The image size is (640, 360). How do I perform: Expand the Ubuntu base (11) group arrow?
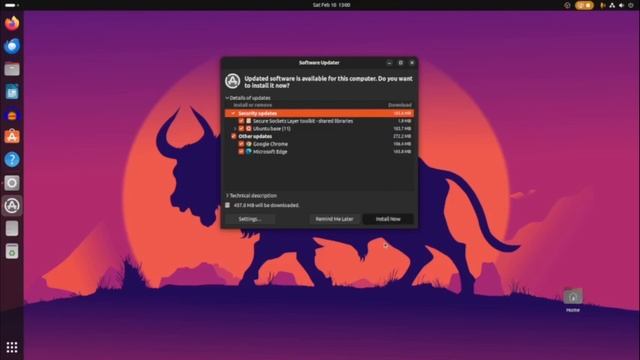pos(235,129)
